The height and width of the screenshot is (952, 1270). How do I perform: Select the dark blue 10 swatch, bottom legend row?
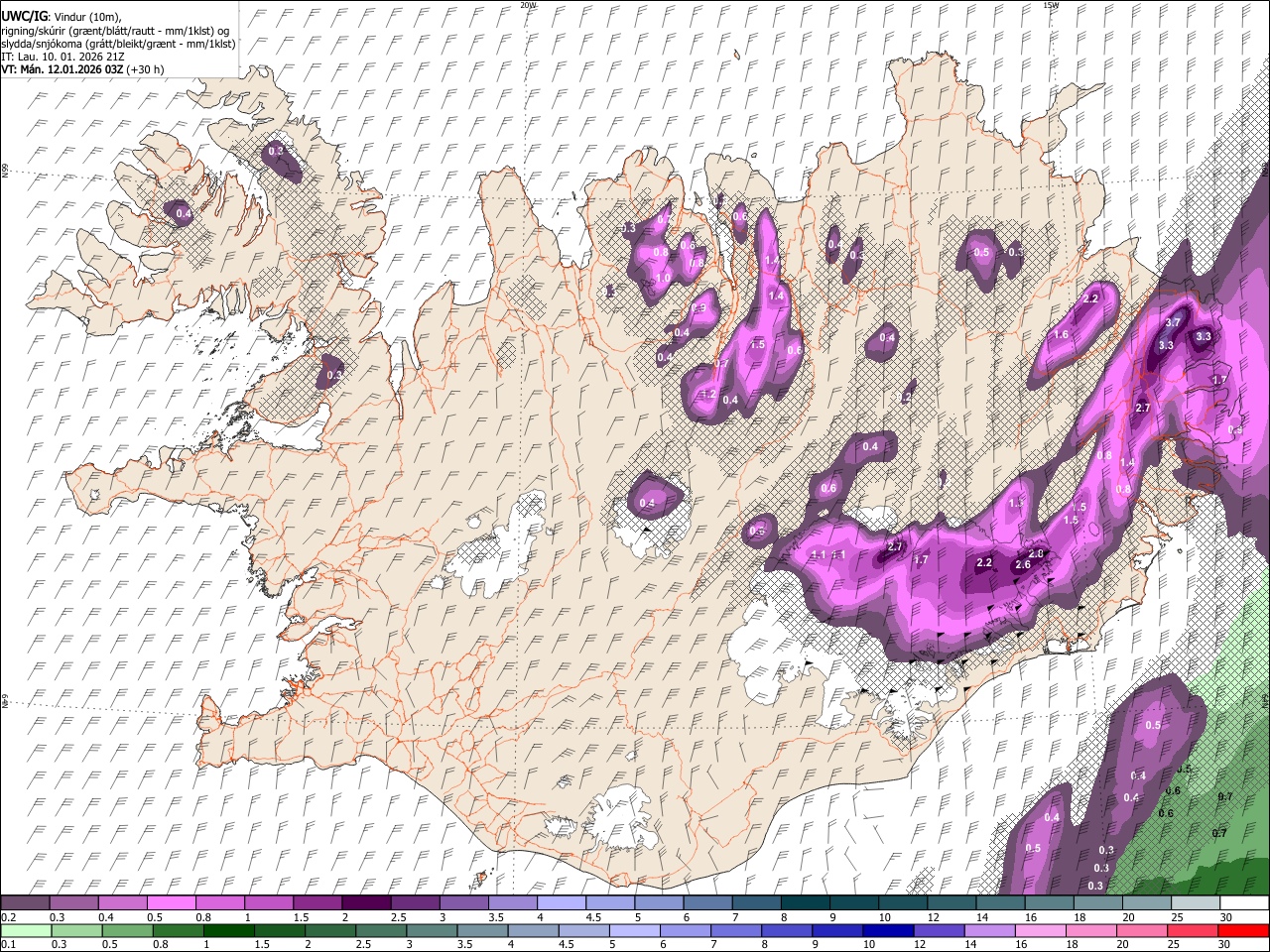(886, 930)
